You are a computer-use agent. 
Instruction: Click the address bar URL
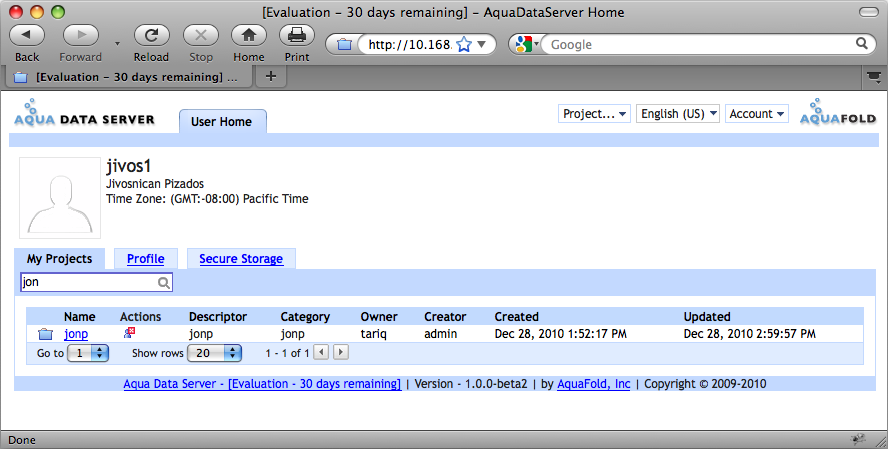click(409, 44)
